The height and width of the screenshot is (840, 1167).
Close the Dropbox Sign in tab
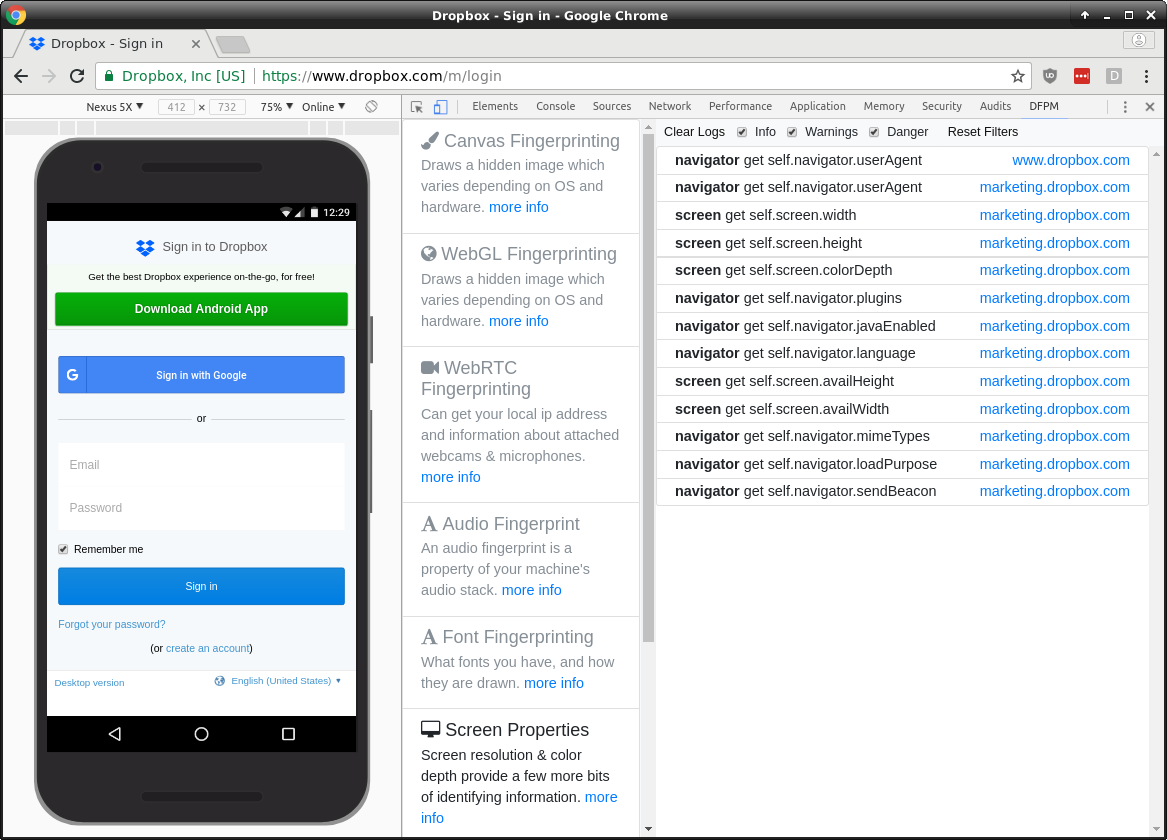196,44
